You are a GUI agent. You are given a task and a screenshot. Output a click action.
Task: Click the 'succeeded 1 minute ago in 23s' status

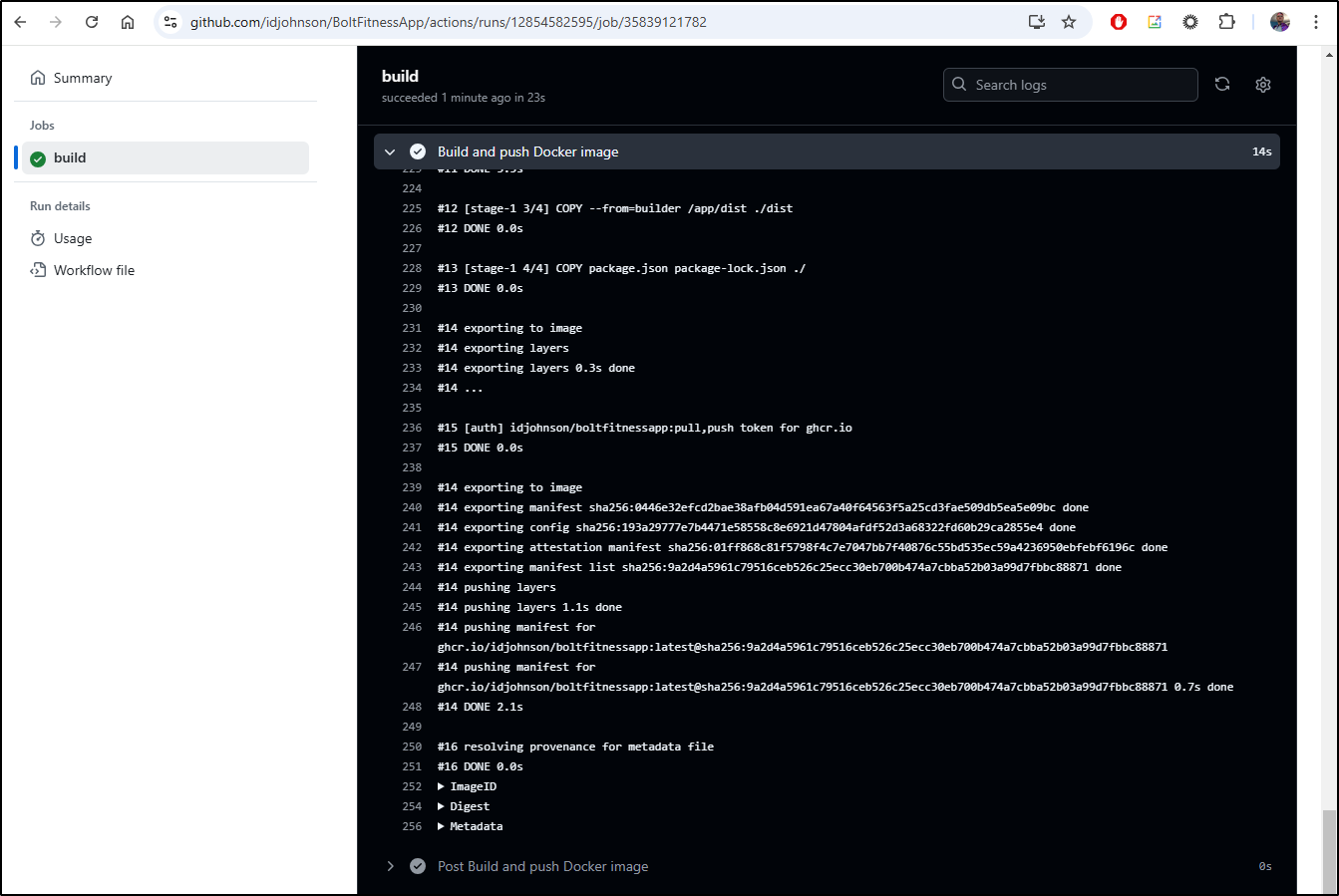coord(464,98)
